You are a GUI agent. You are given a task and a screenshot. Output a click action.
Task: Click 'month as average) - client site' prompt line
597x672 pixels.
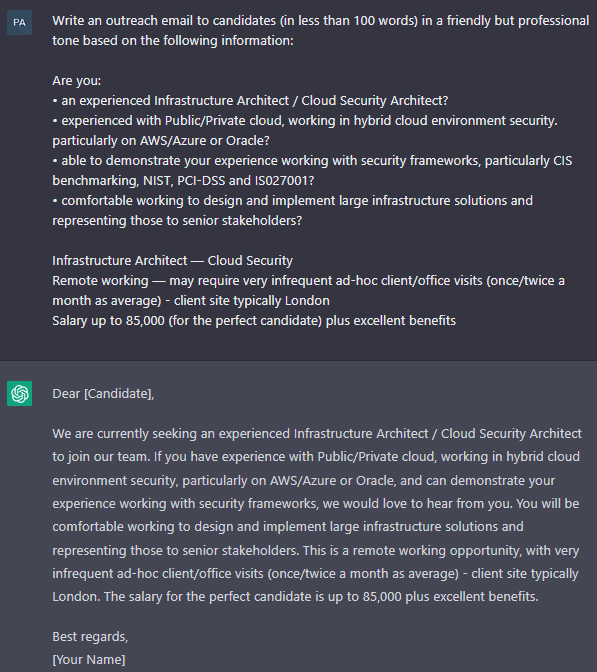(191, 301)
